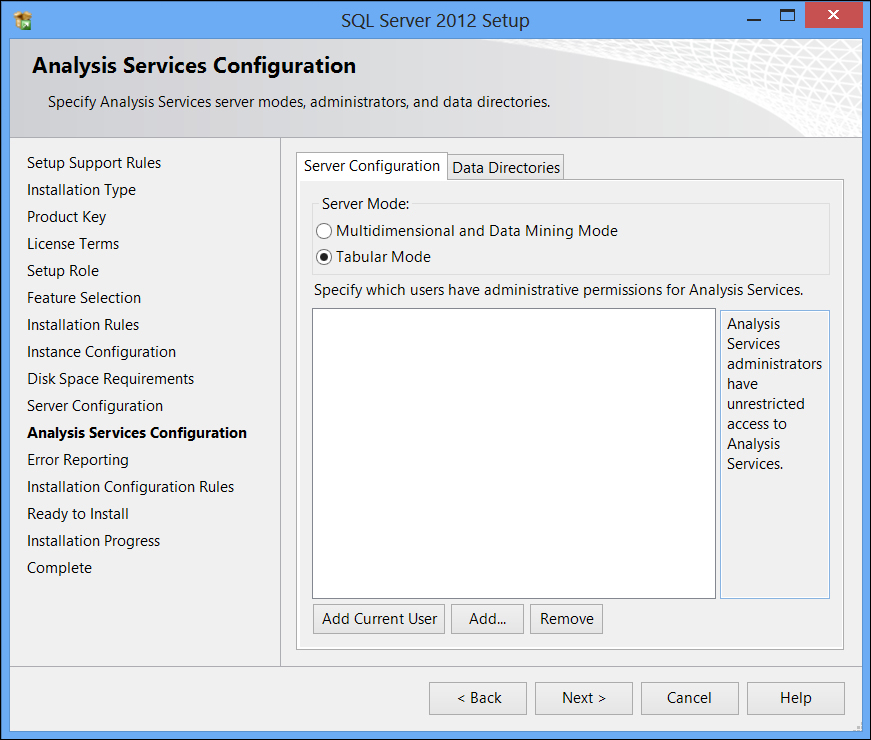Viewport: 871px width, 740px height.
Task: Click the SQL Server Setup title bar icon
Action: click(23, 21)
